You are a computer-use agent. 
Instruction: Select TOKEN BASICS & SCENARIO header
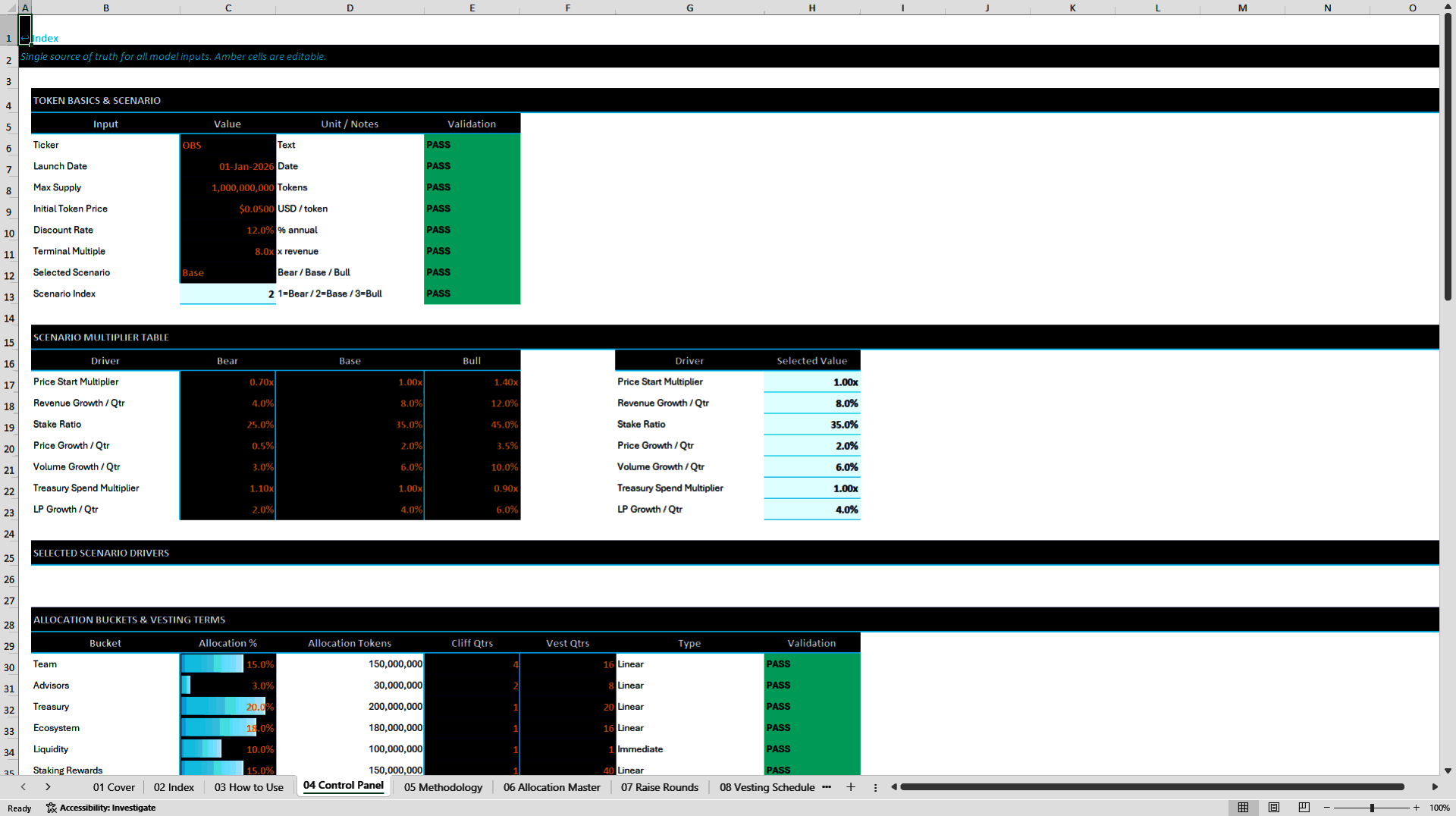[x=97, y=100]
